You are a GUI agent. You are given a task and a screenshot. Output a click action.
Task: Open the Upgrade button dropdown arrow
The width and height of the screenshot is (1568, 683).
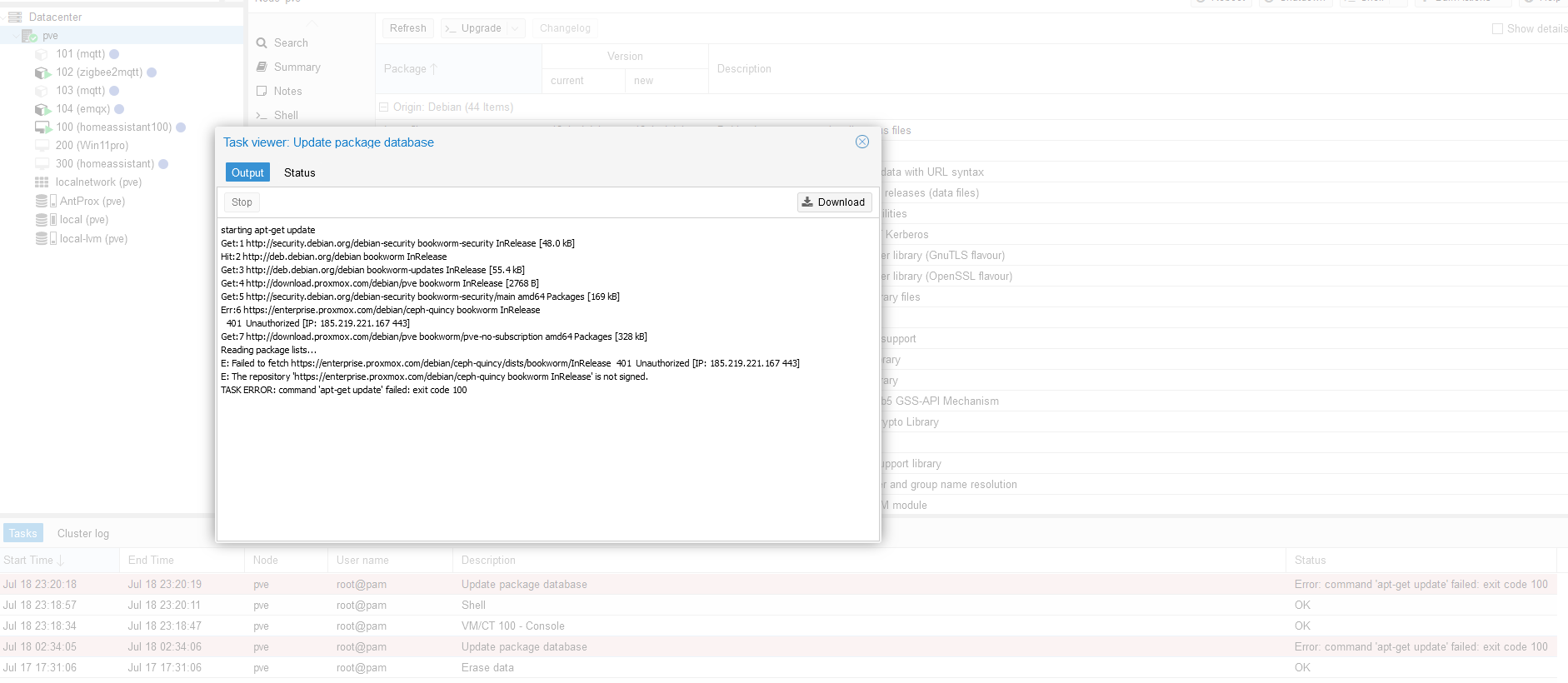pos(516,28)
